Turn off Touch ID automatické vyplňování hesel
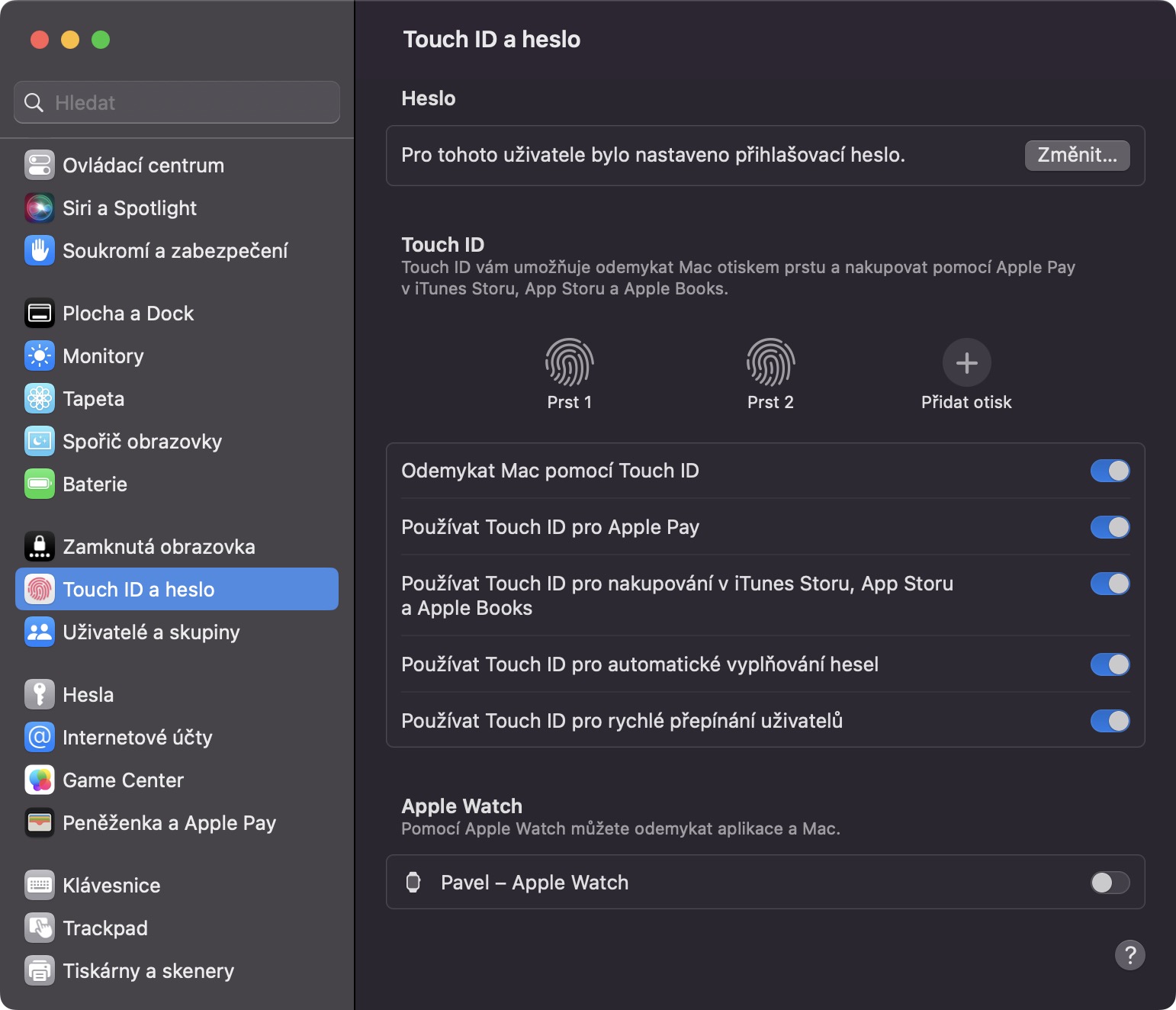This screenshot has width=1176, height=1010. tap(1110, 664)
